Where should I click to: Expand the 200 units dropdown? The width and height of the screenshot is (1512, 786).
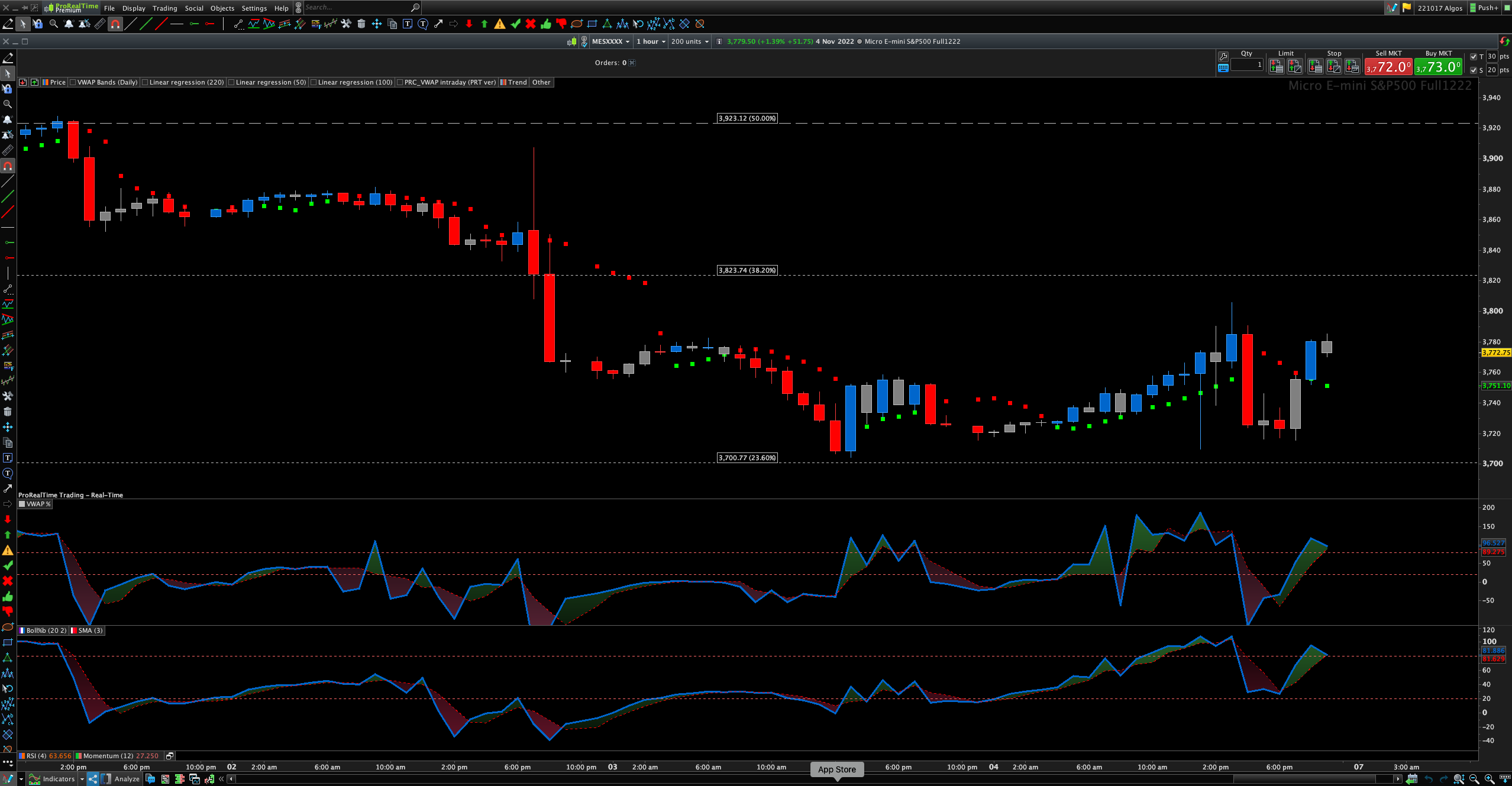[690, 41]
